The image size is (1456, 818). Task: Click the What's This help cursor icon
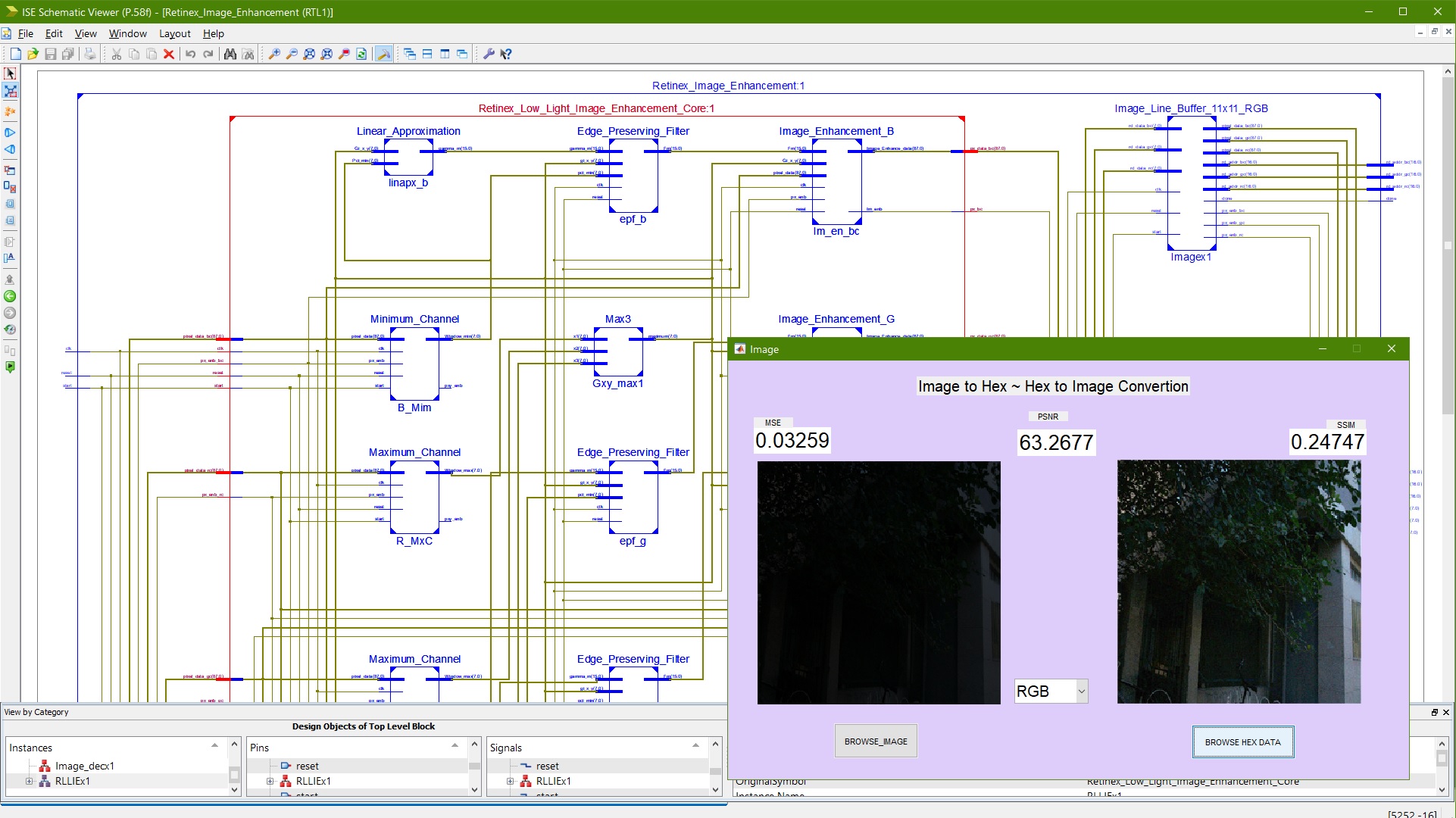(x=506, y=54)
